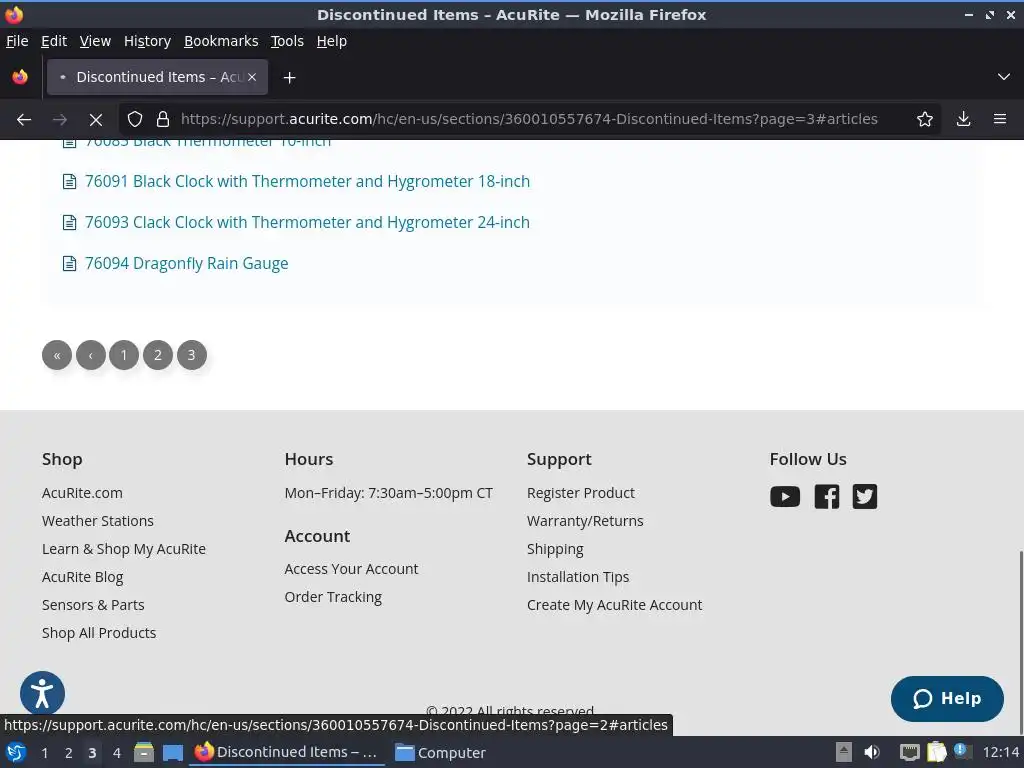Go to pagination page 2
1024x768 pixels.
pos(158,355)
